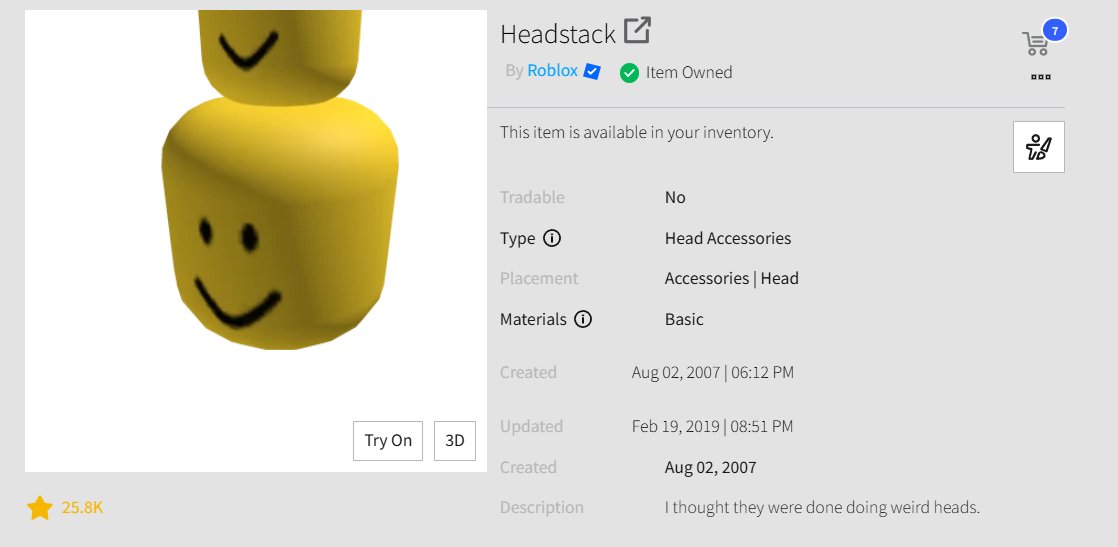Click the info icon next to Type
Screen dimensions: 1118x547
[552, 238]
